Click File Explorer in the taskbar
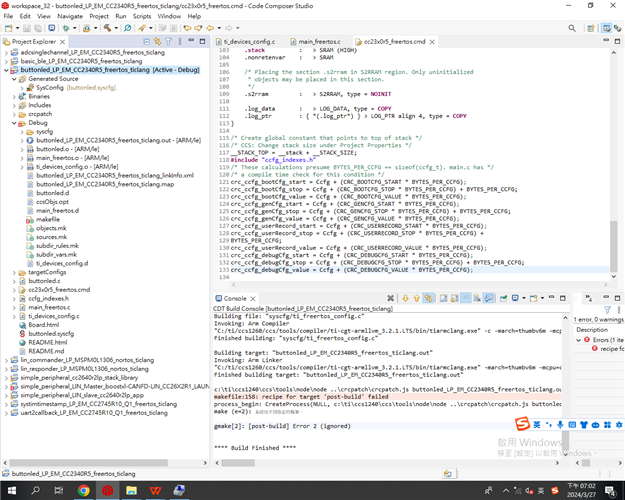625x500 pixels. 131,490
